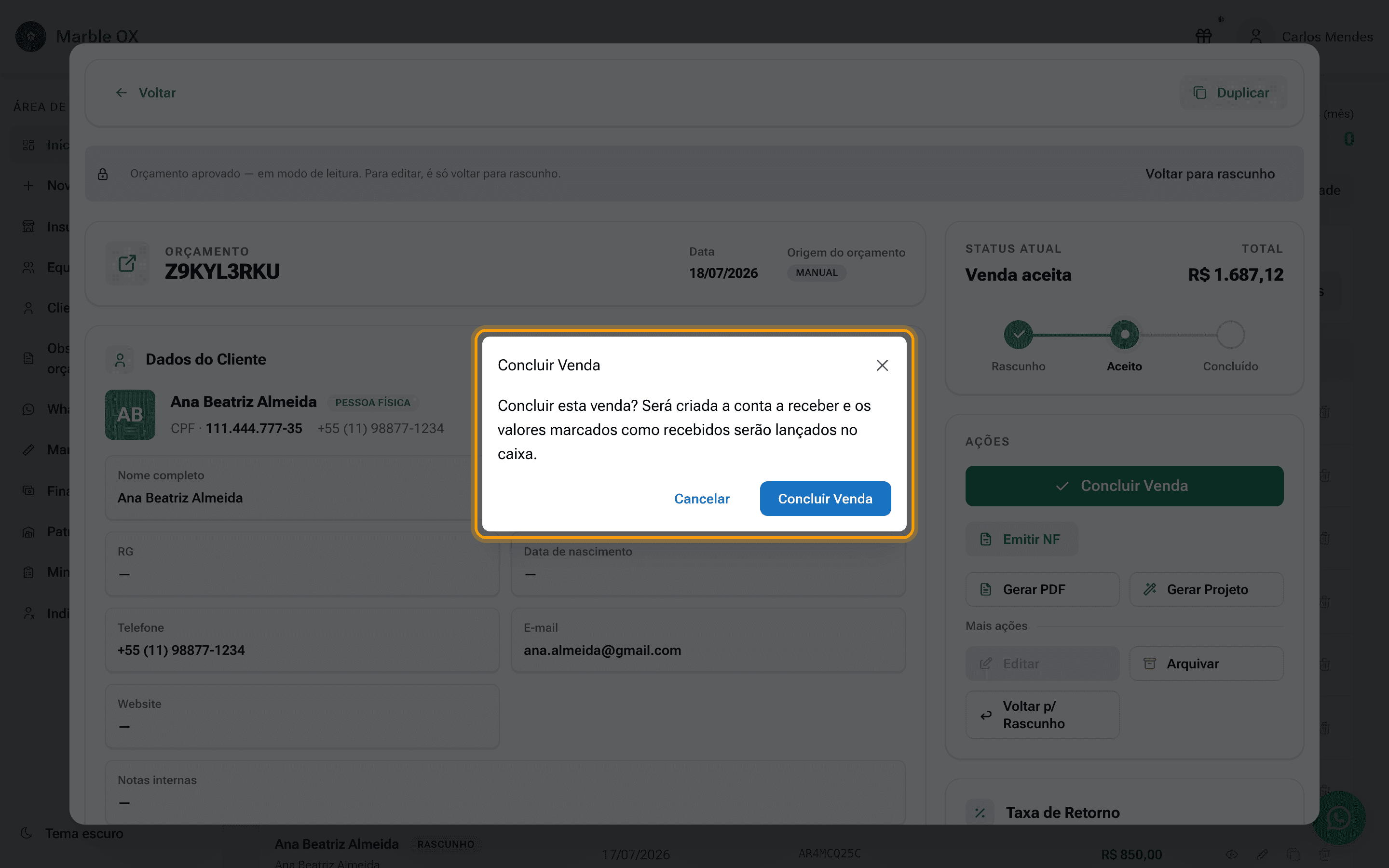The height and width of the screenshot is (868, 1389).
Task: View icon on R$ 850,00 background row
Action: [1232, 854]
